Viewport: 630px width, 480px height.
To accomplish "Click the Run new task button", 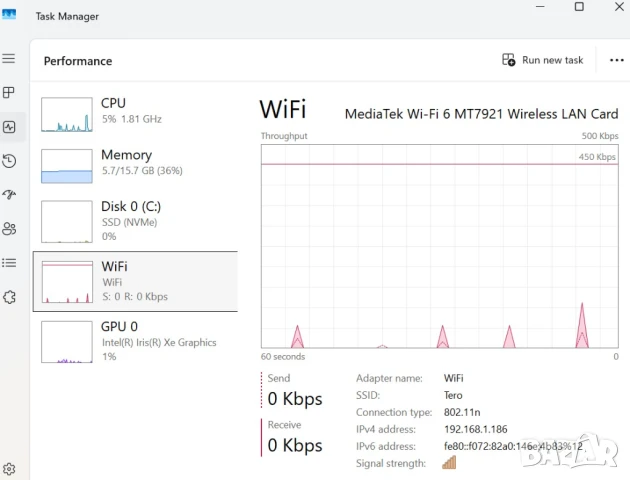I will tap(543, 60).
